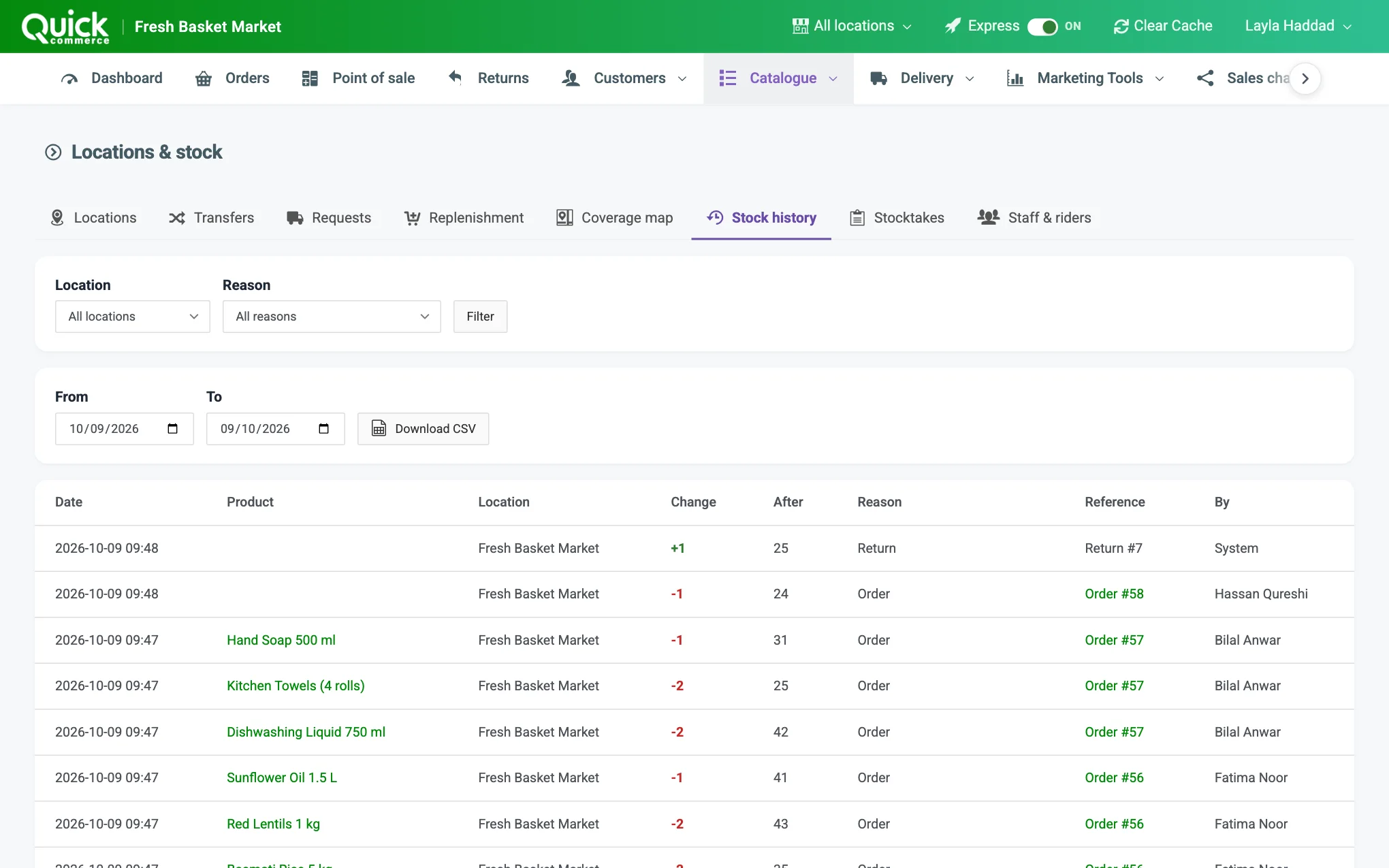Click the Orders basket icon
Viewport: 1389px width, 868px height.
pyautogui.click(x=204, y=79)
